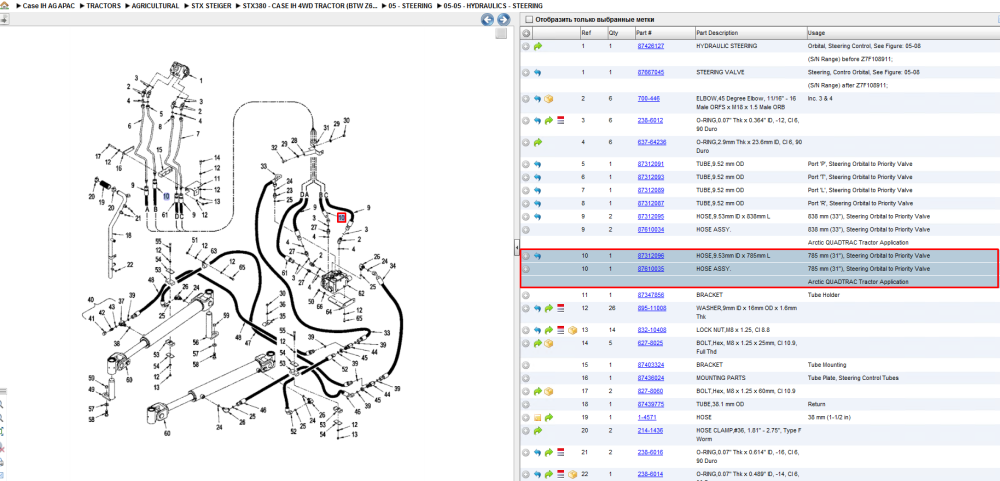Show next figure with right arrow
Viewport: 1000px width, 481px height.
(503, 20)
